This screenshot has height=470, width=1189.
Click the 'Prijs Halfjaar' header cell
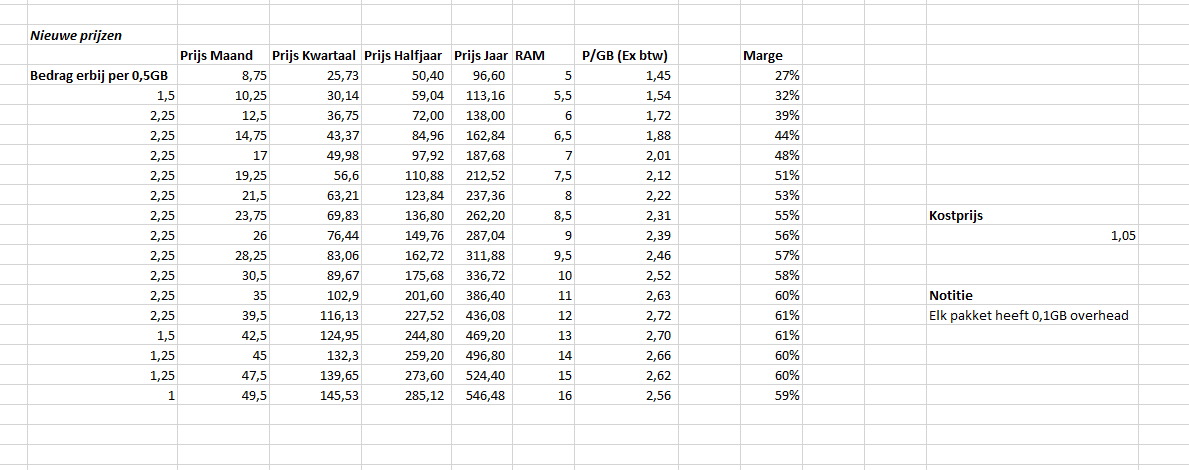pyautogui.click(x=405, y=55)
